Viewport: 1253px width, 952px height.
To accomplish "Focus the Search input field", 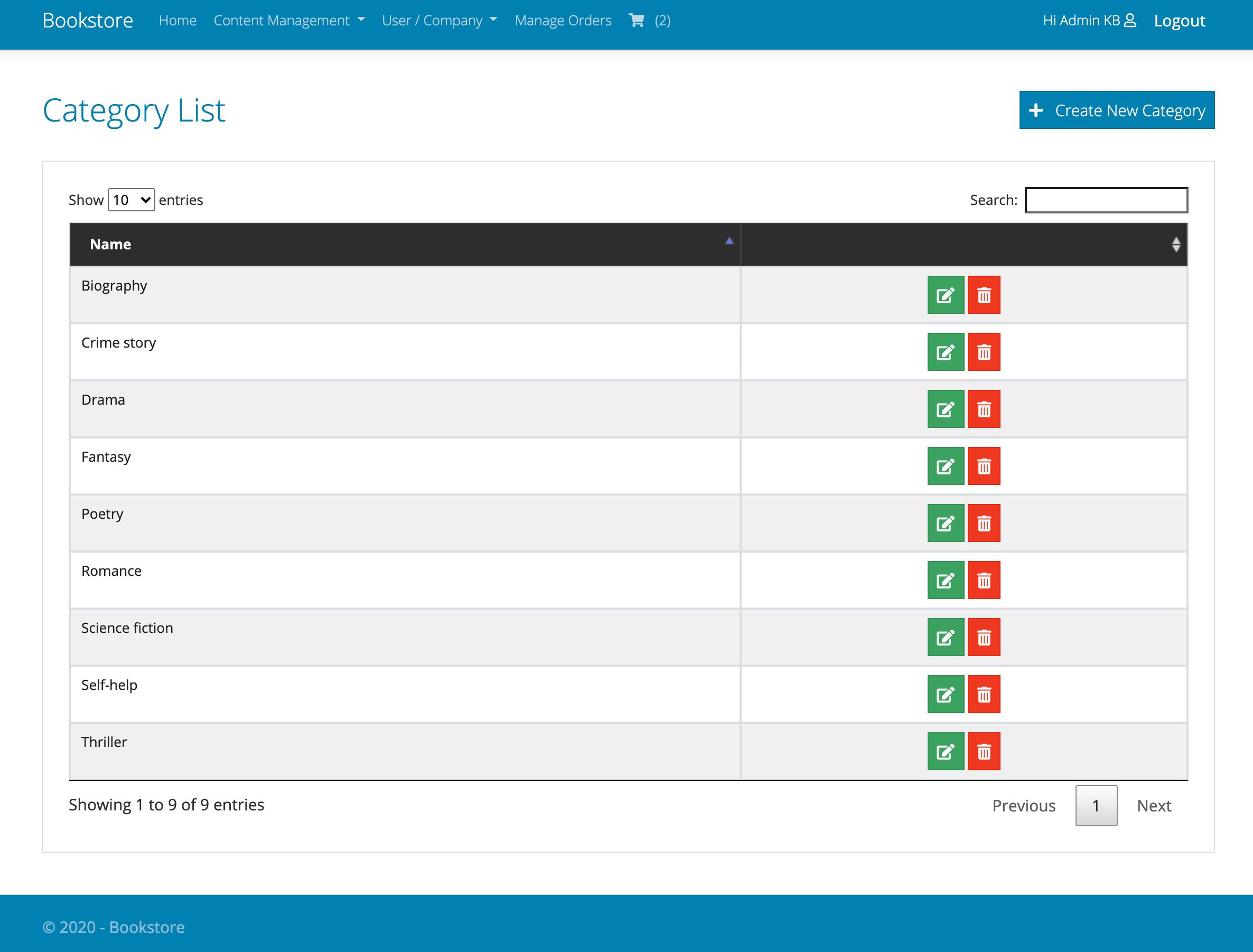I will tap(1106, 200).
